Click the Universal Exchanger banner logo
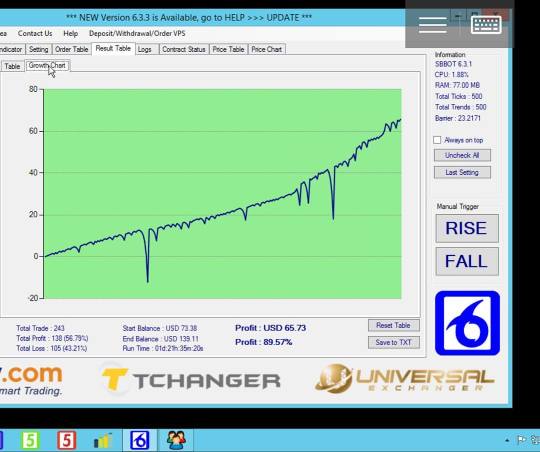Viewport: 540px width, 452px height. pyautogui.click(x=404, y=379)
